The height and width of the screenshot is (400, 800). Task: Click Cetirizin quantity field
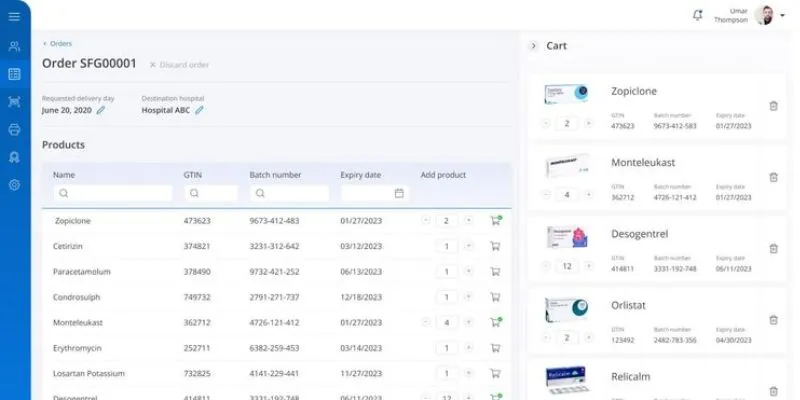point(447,246)
